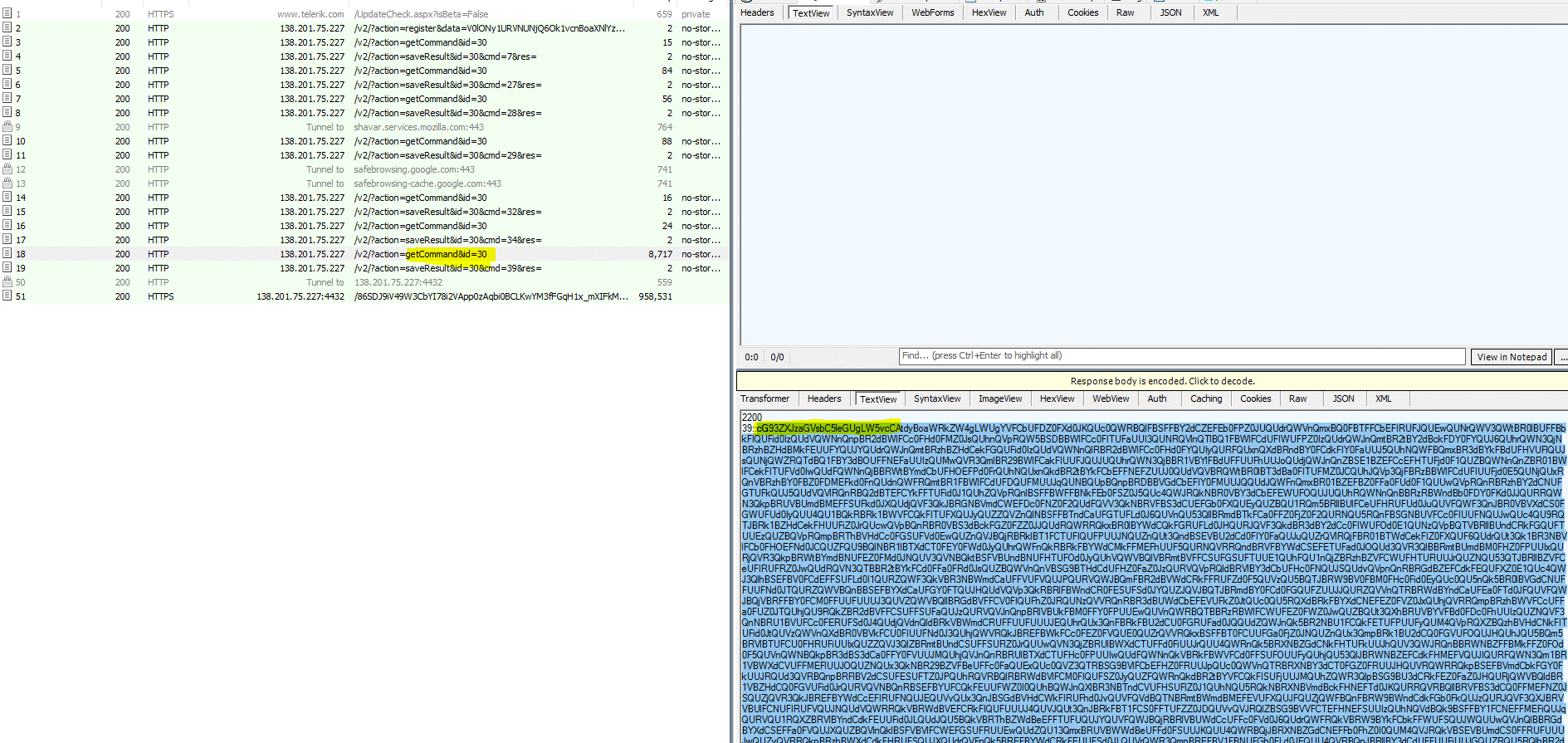This screenshot has height=743, width=1568.
Task: Click the 'Response body is encoded' decode bar
Action: (1151, 381)
